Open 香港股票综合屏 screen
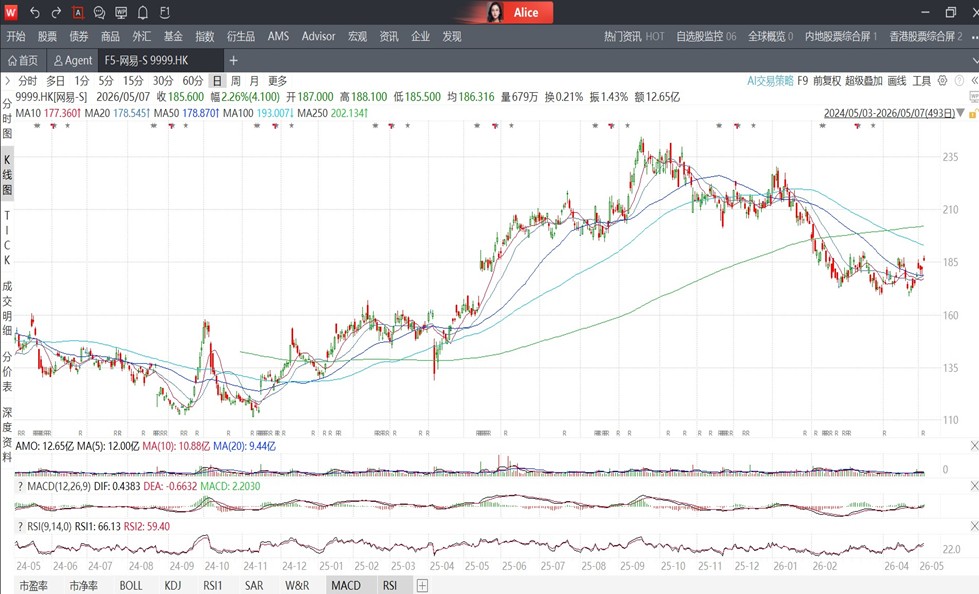 [x=926, y=36]
